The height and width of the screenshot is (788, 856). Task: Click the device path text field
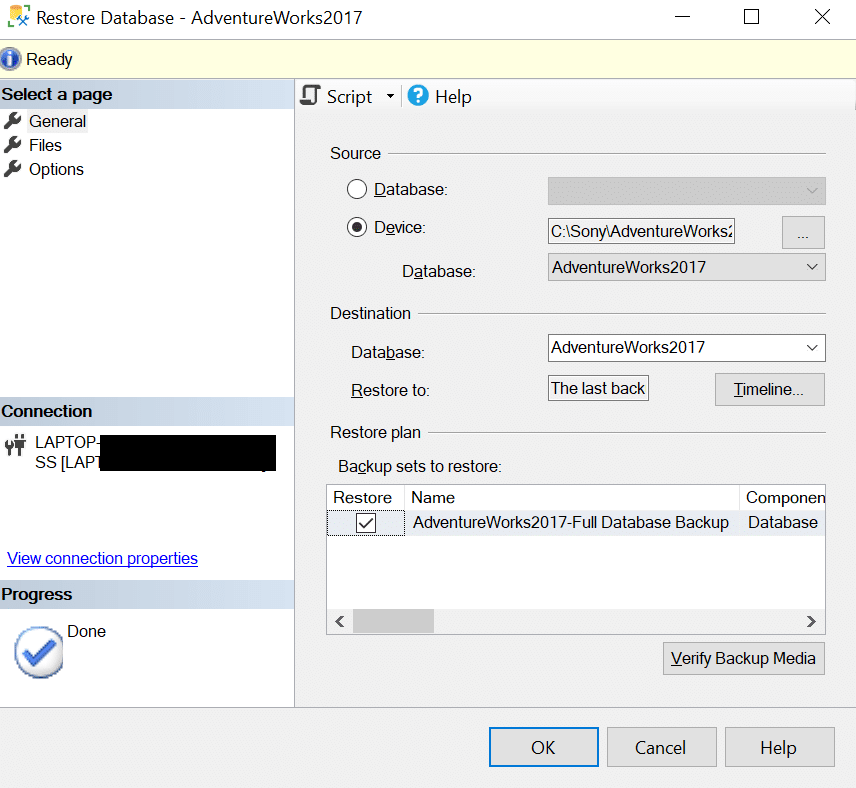tap(641, 231)
